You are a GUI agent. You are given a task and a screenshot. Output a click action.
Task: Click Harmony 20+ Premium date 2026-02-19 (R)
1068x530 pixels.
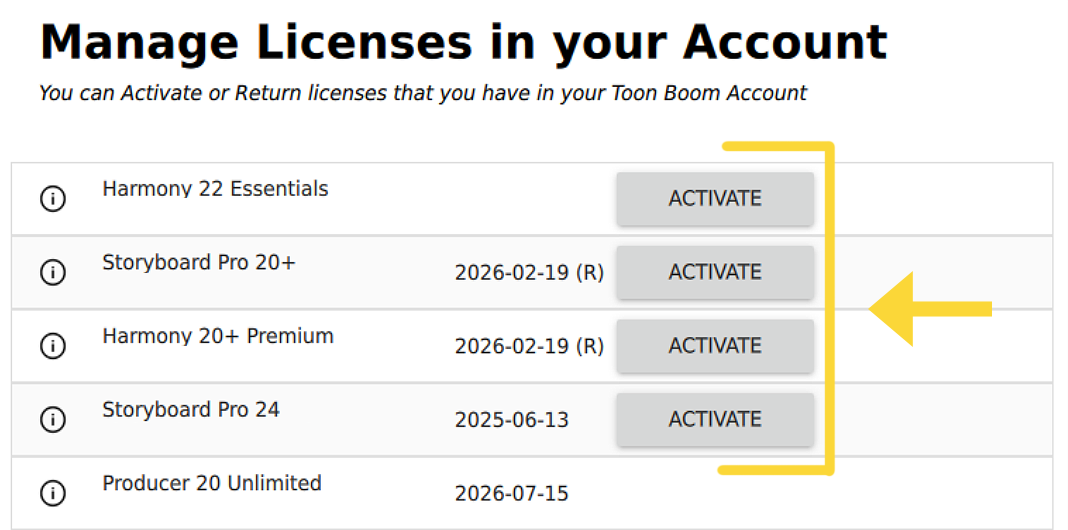(x=529, y=347)
